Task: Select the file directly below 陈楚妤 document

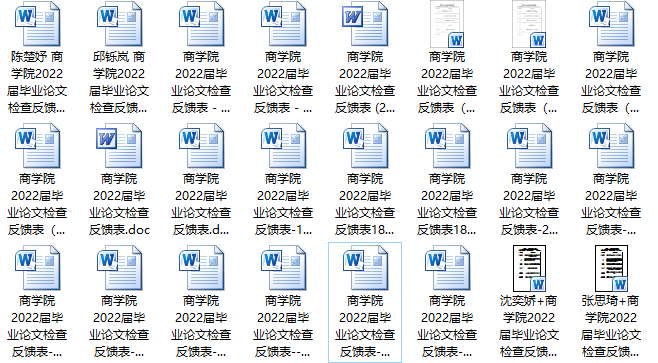Action: 37,146
